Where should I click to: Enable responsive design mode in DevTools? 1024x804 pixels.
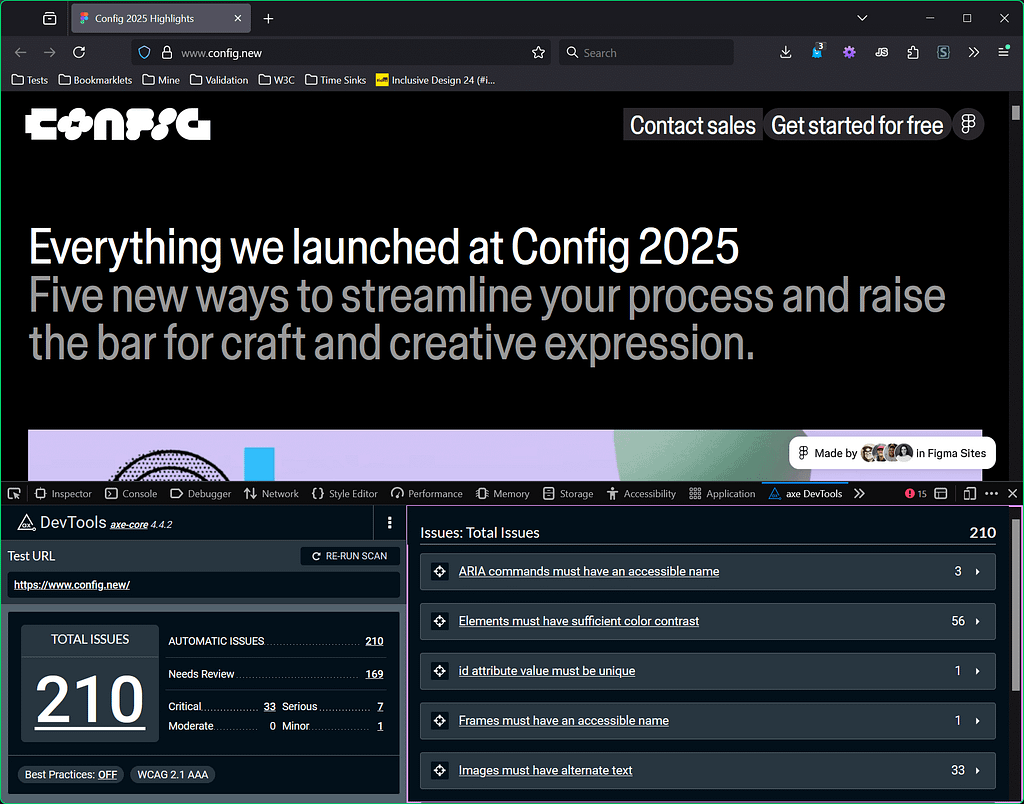tap(968, 493)
